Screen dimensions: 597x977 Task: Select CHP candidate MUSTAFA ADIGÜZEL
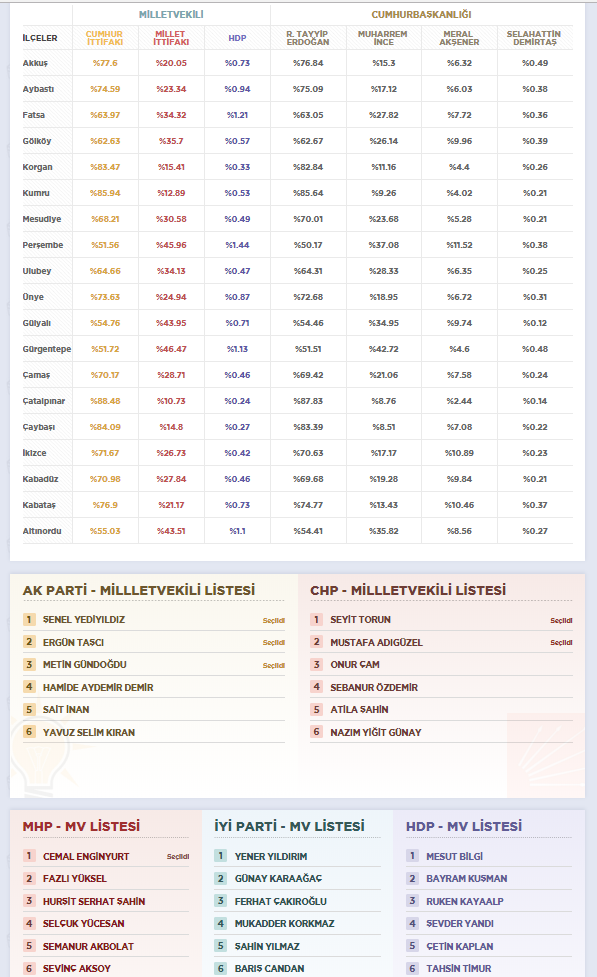point(376,642)
